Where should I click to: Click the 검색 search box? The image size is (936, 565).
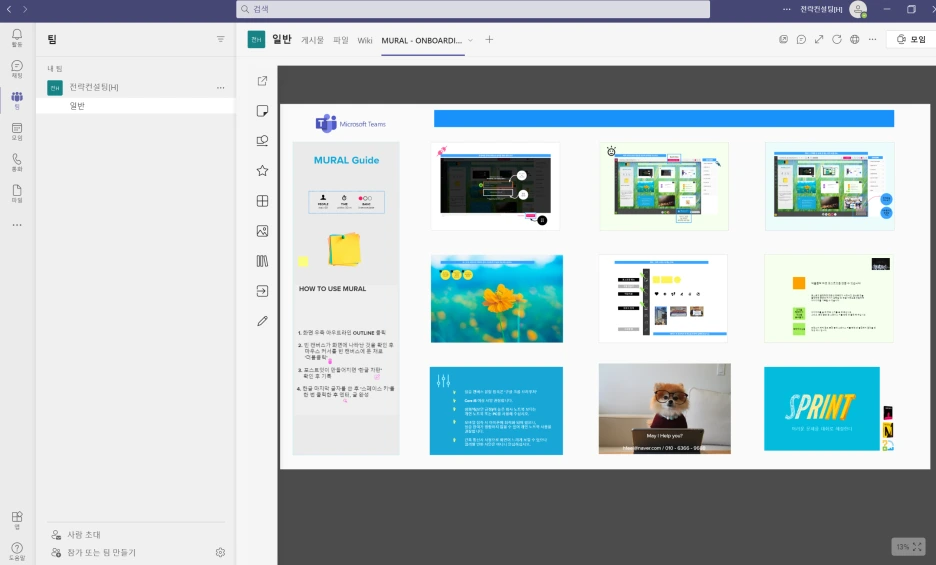pos(473,9)
